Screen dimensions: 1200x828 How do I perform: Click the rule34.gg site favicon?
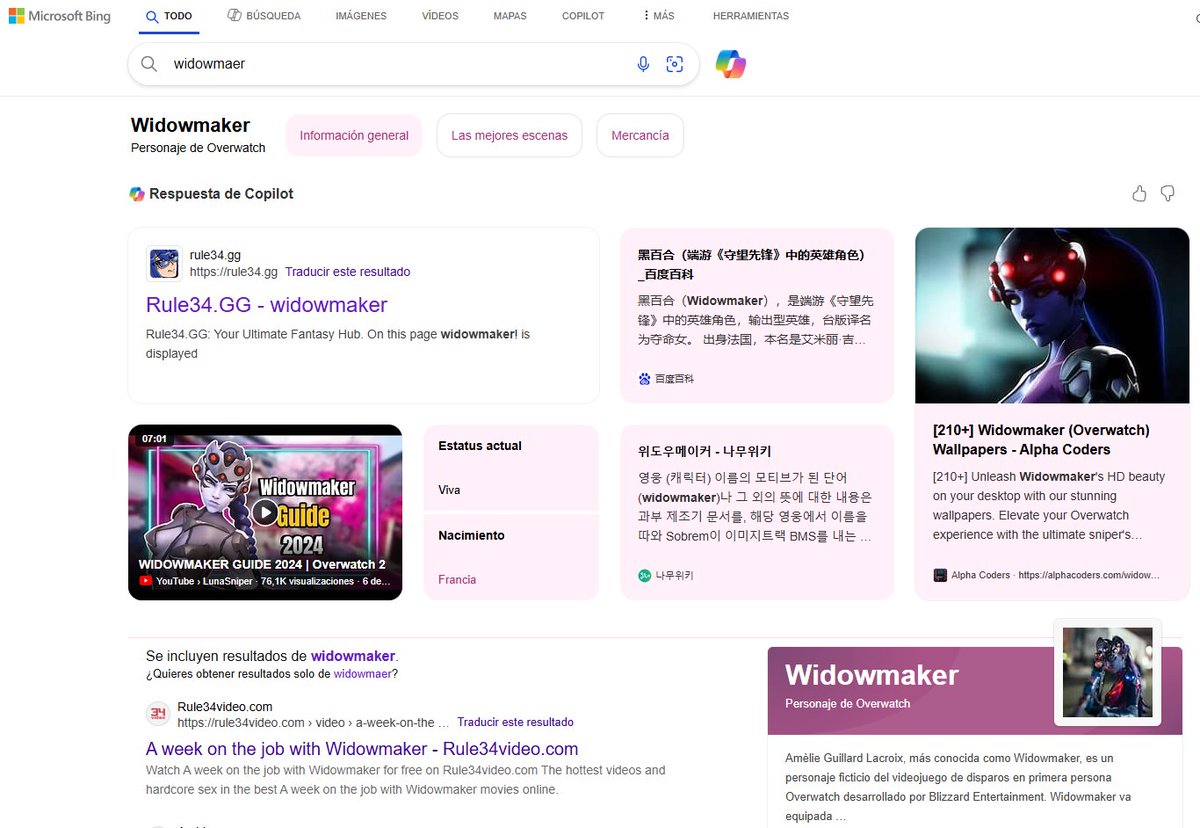(x=164, y=263)
